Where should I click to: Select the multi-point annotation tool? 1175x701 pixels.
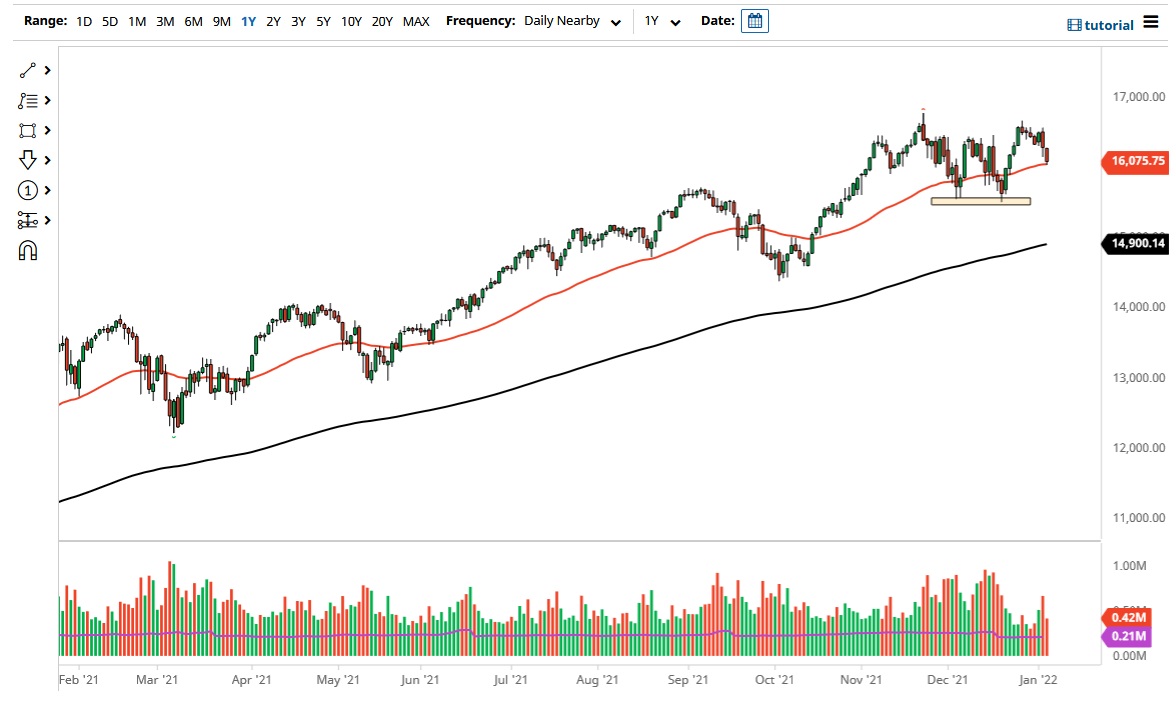point(27,100)
